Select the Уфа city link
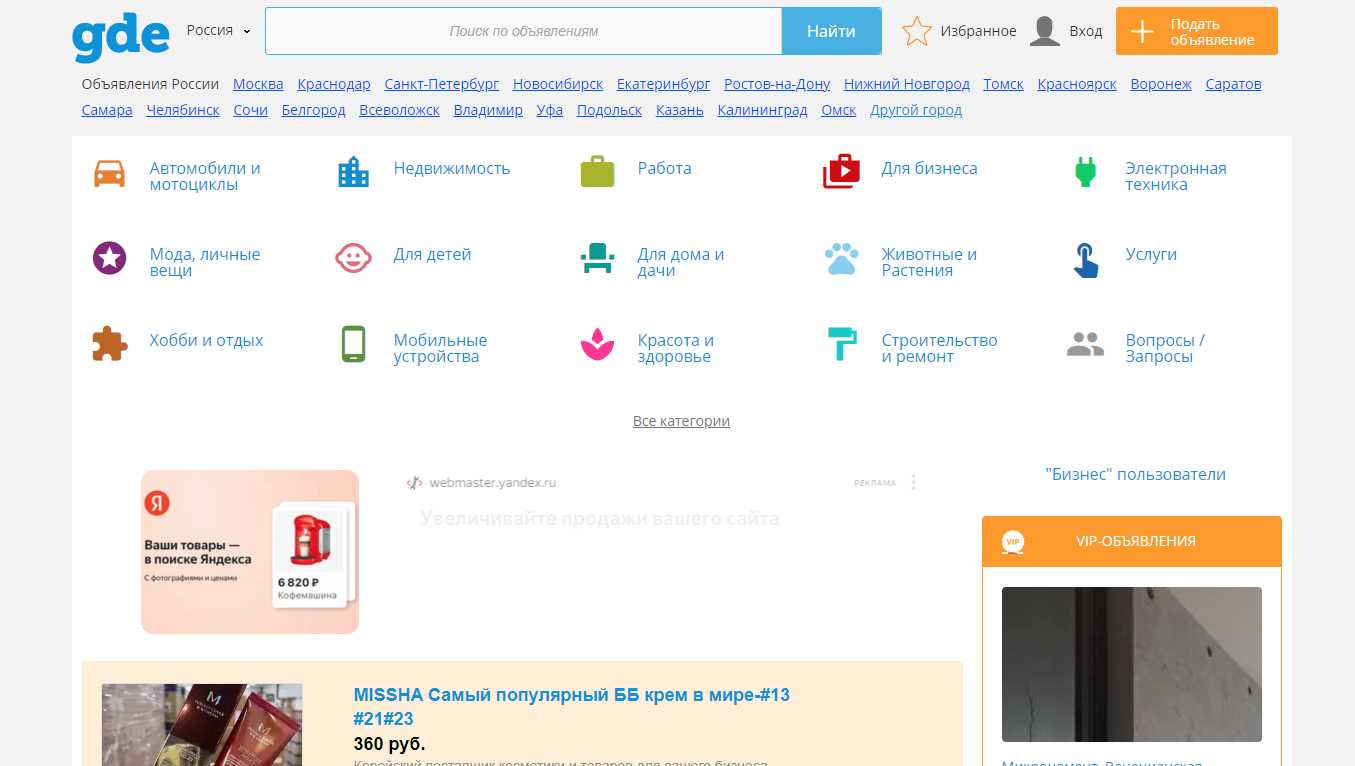1355x766 pixels. pyautogui.click(x=550, y=110)
